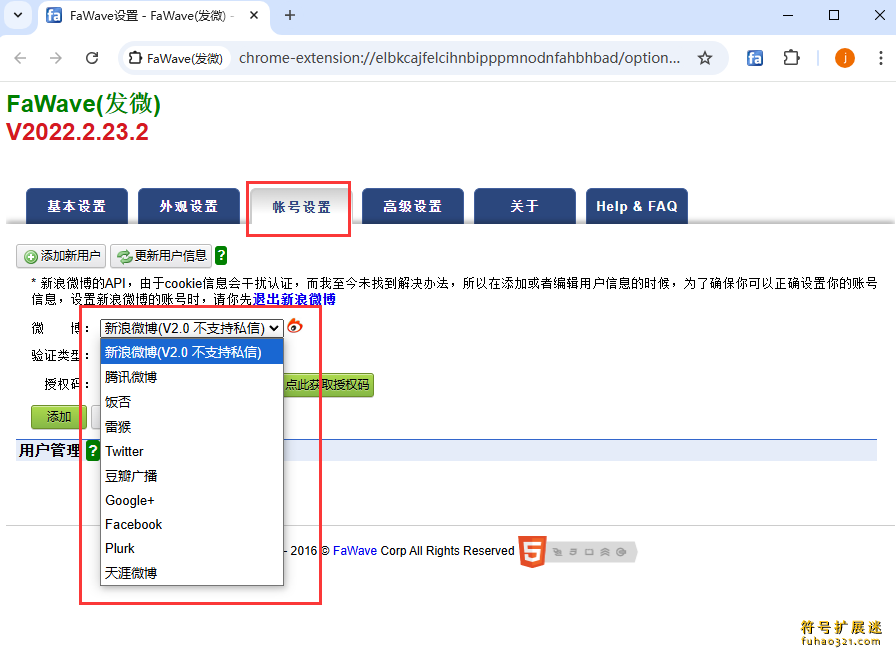Viewport: 896px width, 656px height.
Task: Click the FaWave extension toolbar icon
Action: click(755, 58)
